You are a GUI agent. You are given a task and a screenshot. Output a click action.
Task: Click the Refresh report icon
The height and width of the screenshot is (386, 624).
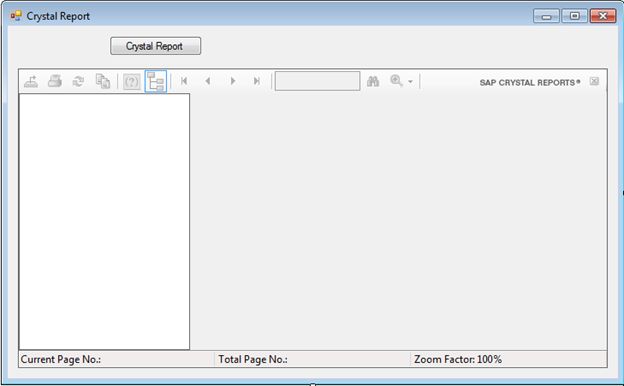78,81
